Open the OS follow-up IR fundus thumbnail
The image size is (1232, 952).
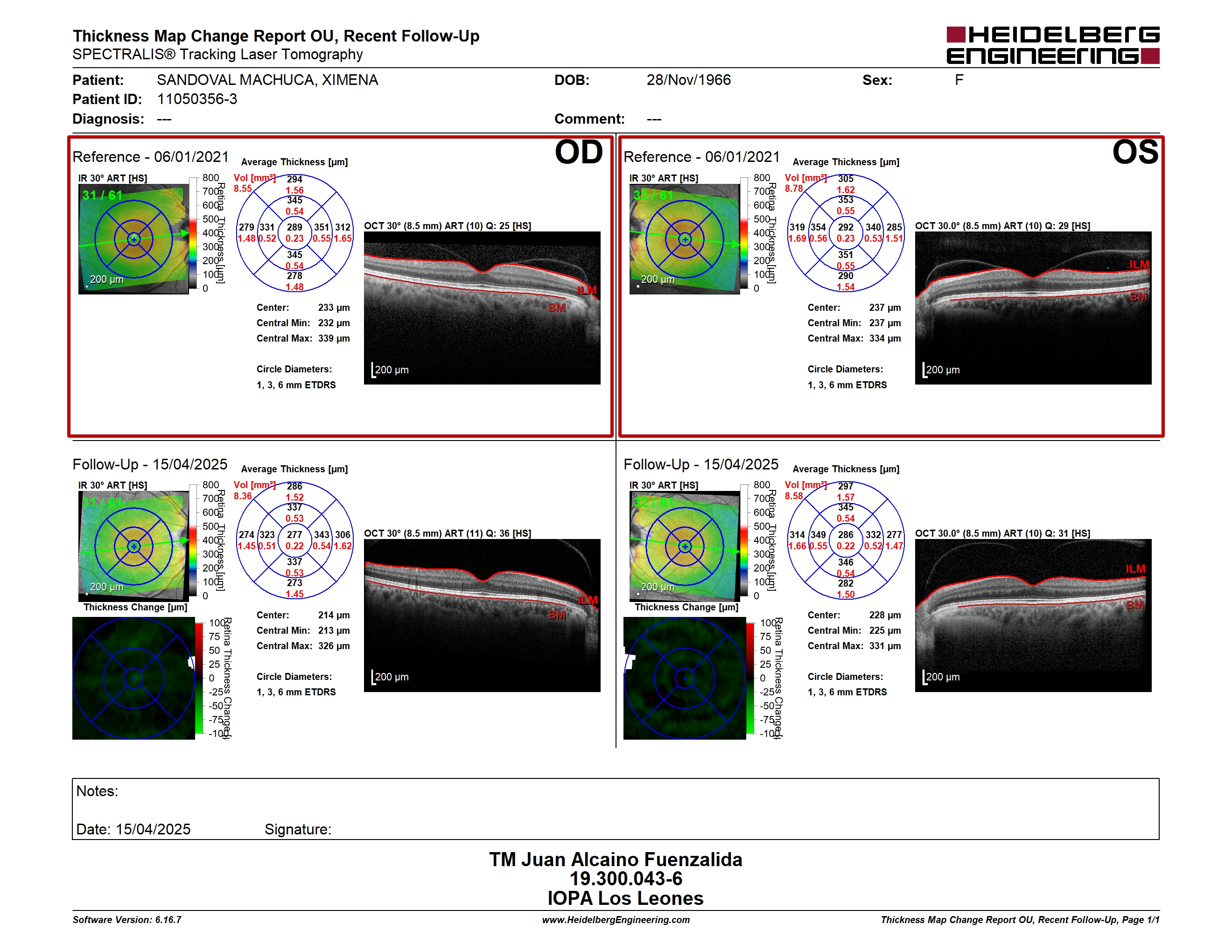pos(684,546)
